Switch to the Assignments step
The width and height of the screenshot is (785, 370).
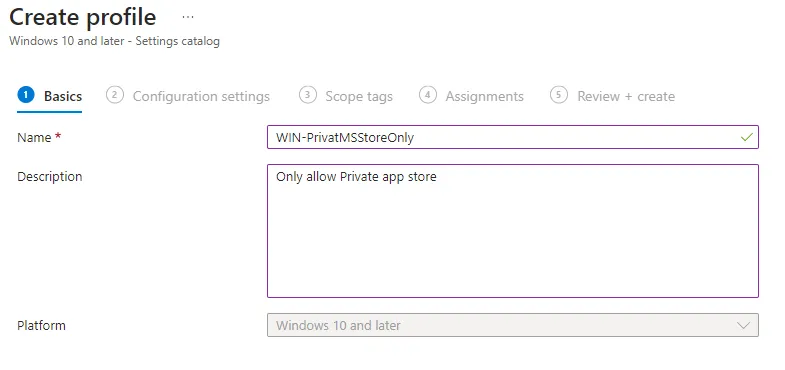pyautogui.click(x=472, y=96)
